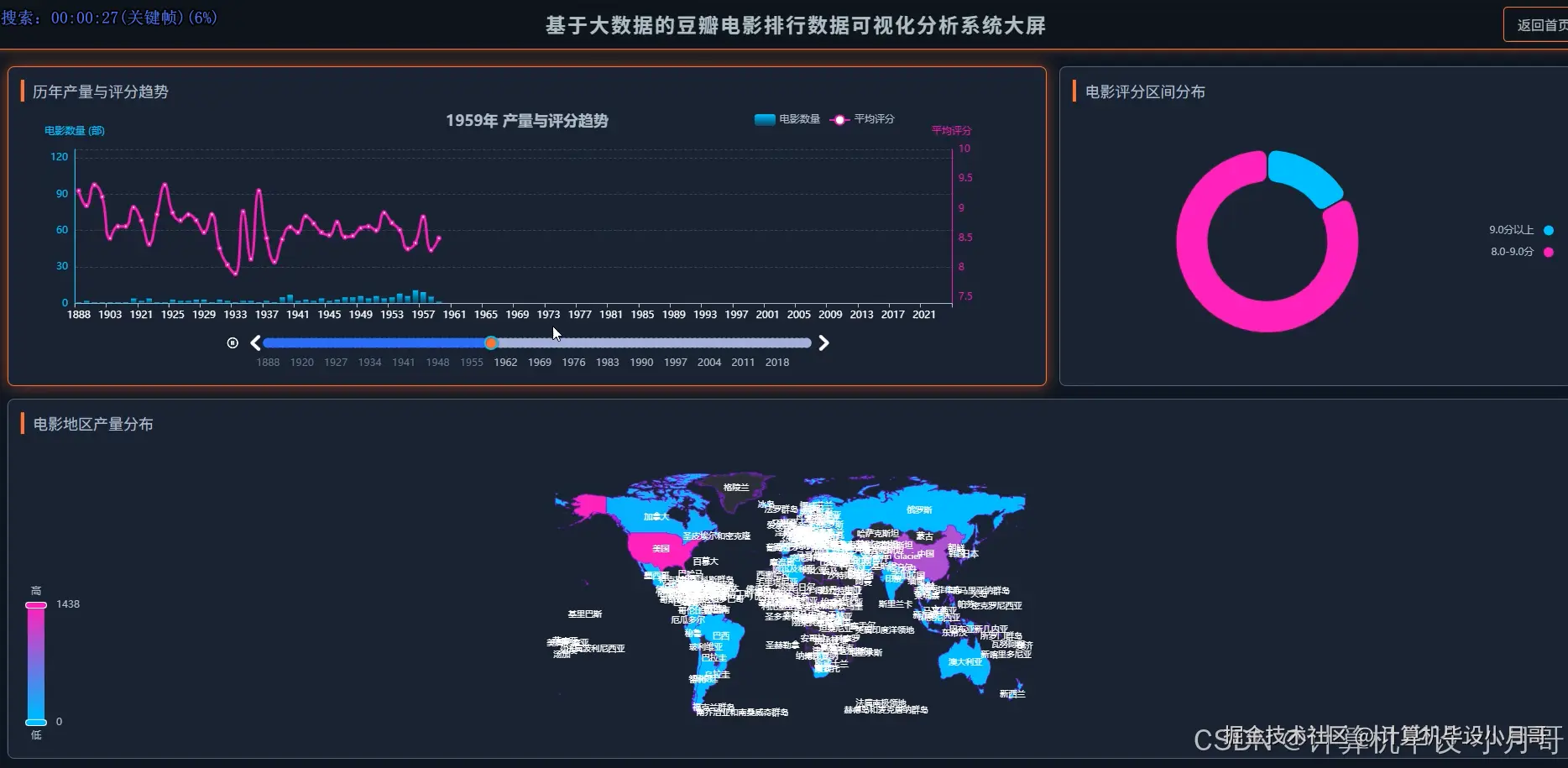Toggle timeline autoplay with the play/pause control

tap(233, 342)
